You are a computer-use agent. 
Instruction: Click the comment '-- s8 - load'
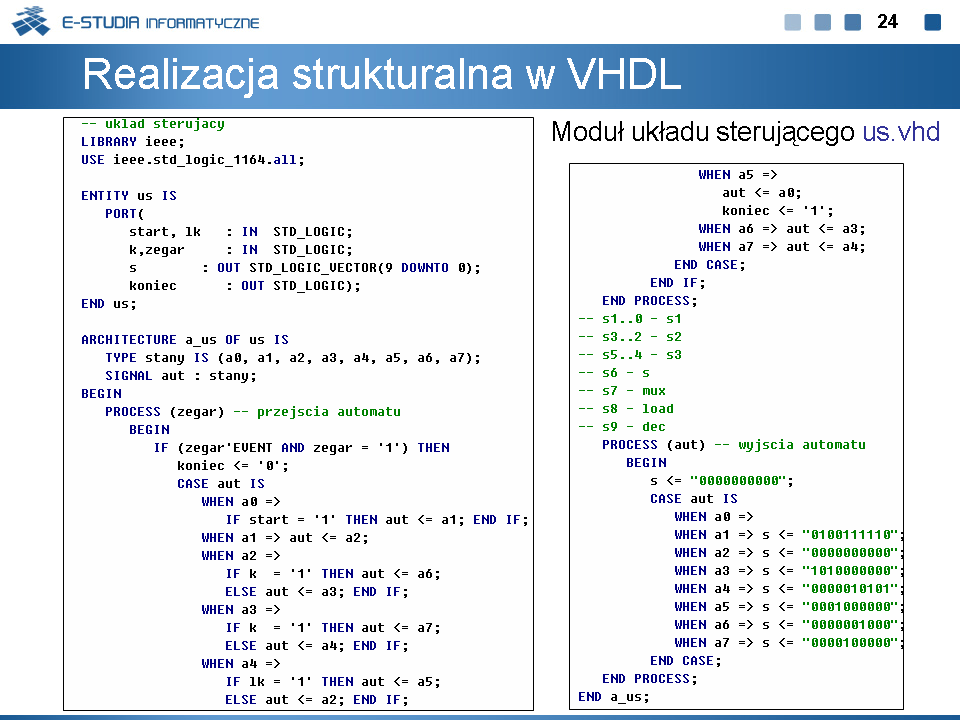click(626, 408)
